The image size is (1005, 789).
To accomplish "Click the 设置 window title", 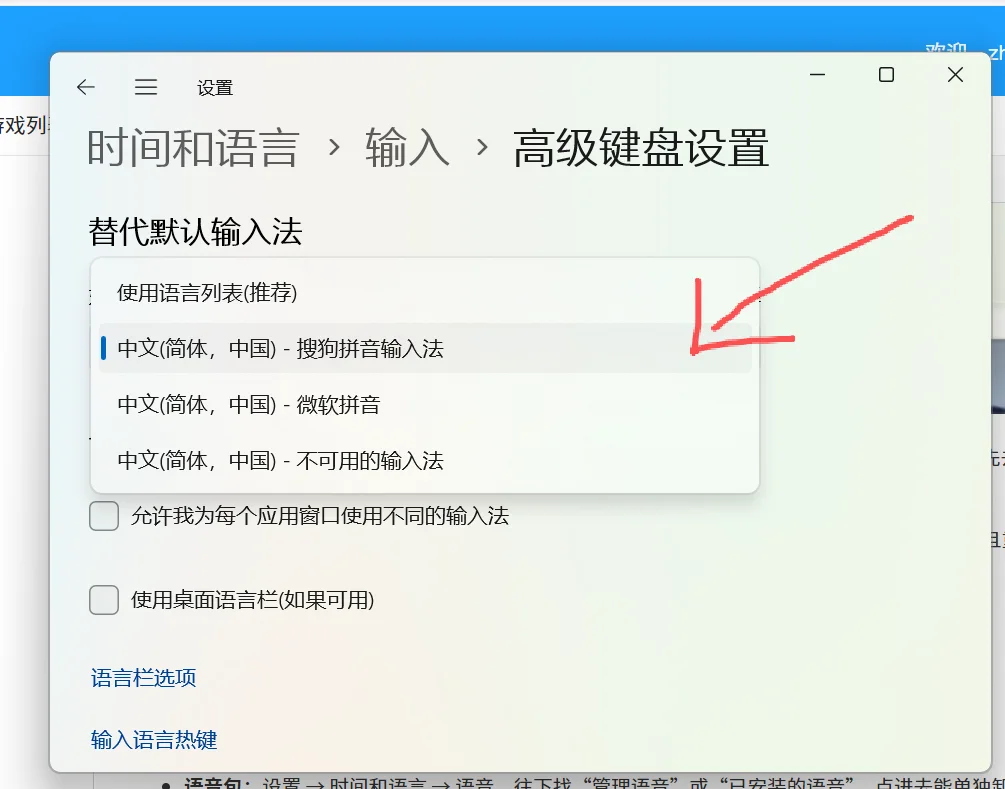I will 215,88.
